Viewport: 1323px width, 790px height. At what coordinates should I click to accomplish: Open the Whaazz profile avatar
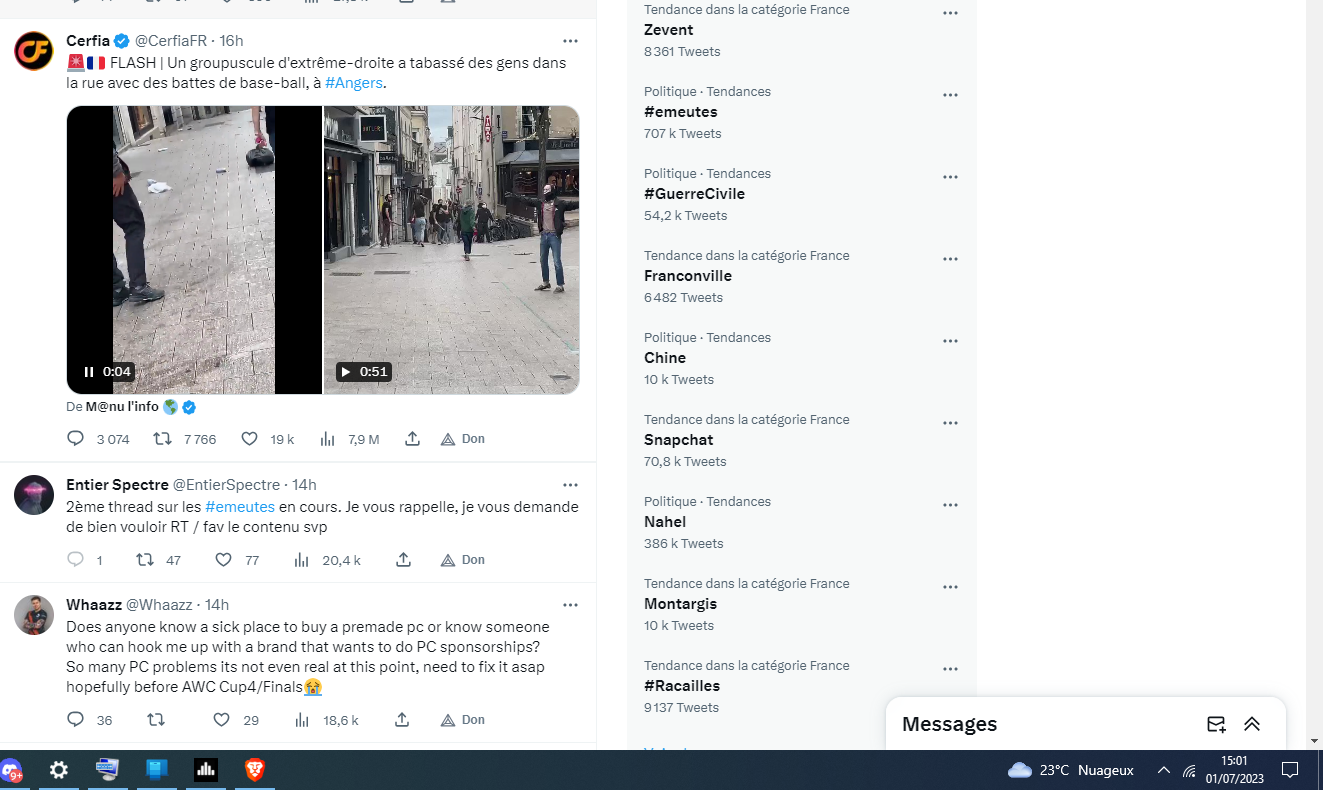click(x=34, y=615)
